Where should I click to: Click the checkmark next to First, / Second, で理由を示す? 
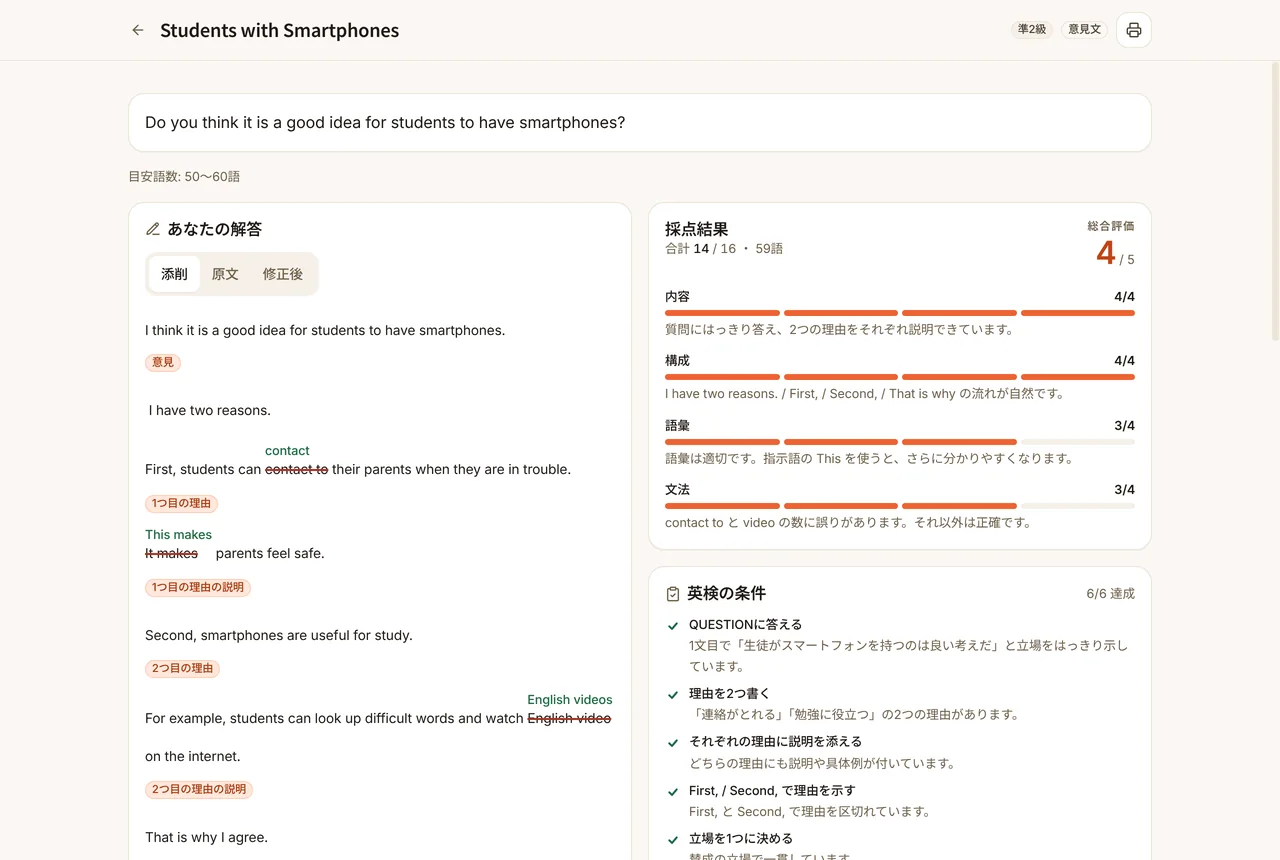pos(673,791)
